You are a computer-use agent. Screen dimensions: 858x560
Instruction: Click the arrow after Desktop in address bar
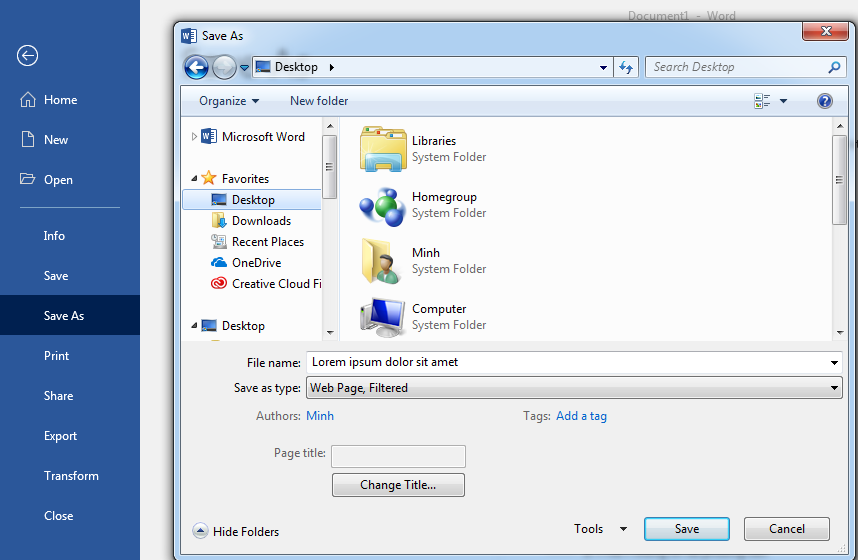[x=332, y=67]
